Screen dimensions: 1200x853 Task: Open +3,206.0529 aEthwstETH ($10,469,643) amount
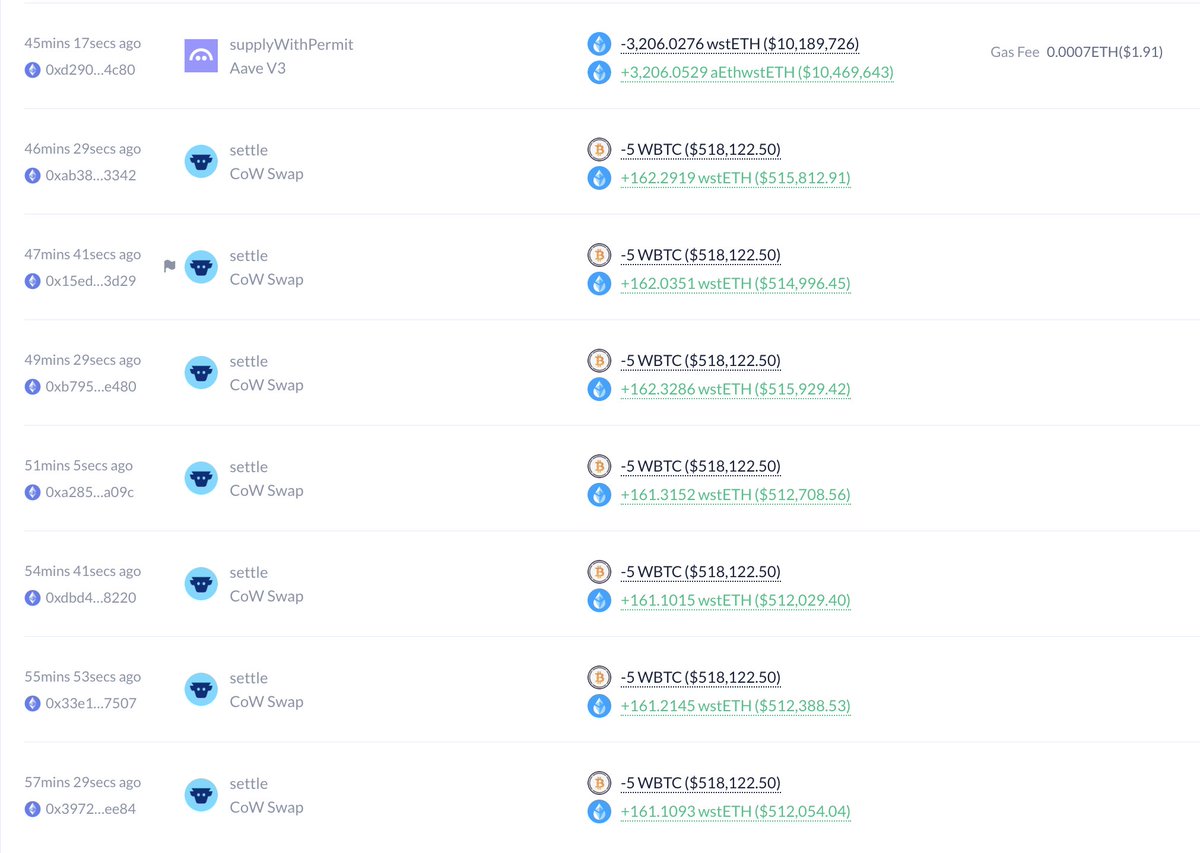757,72
